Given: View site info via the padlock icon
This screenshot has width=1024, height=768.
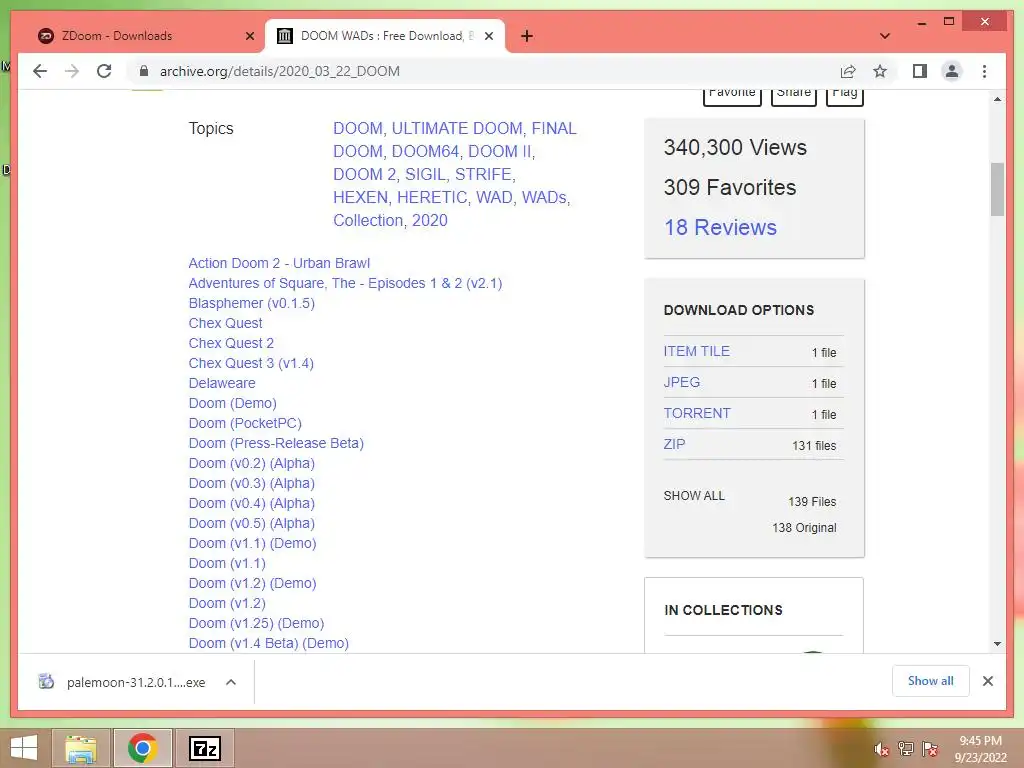Looking at the screenshot, I should pyautogui.click(x=144, y=71).
